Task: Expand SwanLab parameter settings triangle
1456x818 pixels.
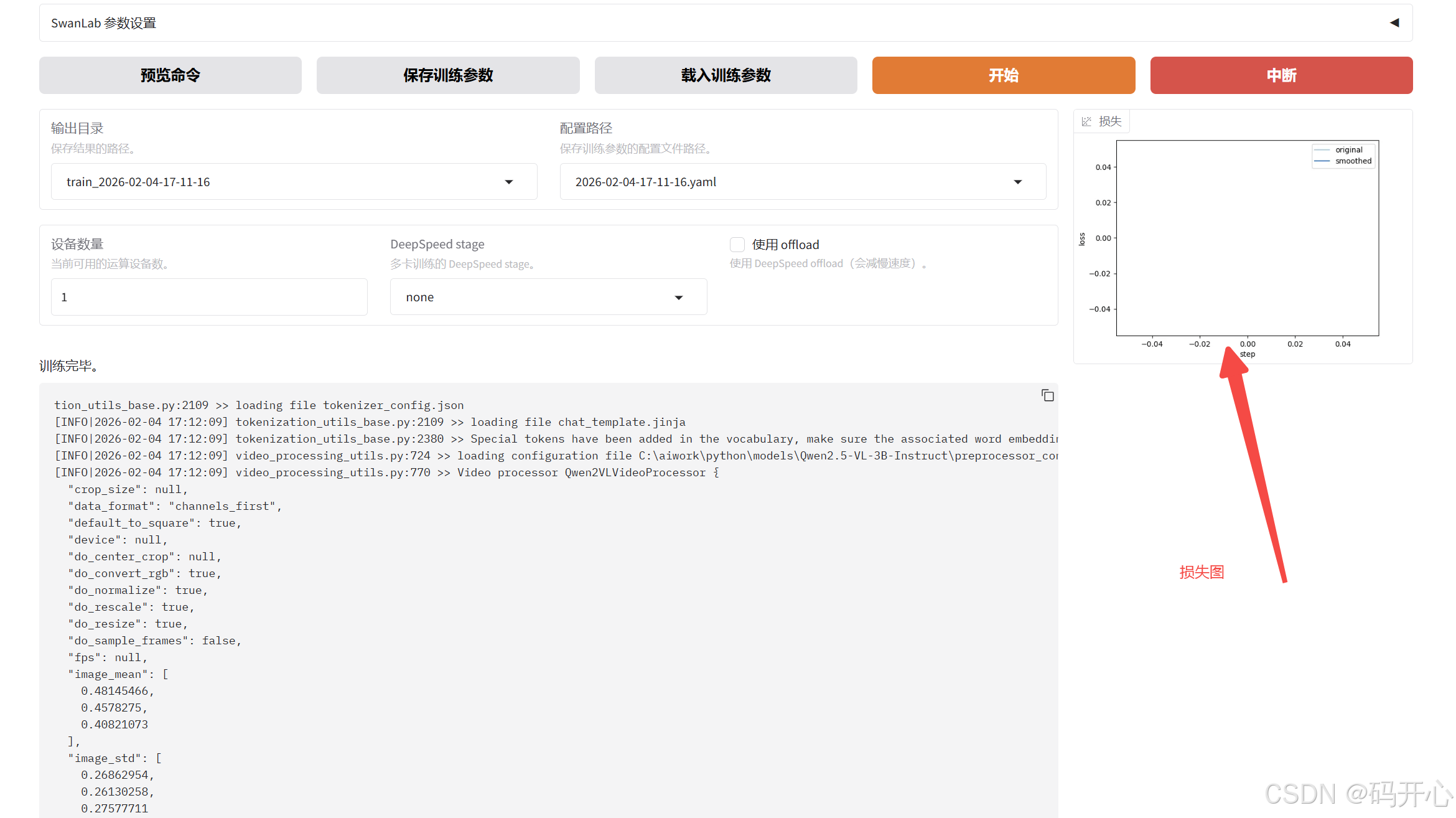Action: [x=1394, y=23]
